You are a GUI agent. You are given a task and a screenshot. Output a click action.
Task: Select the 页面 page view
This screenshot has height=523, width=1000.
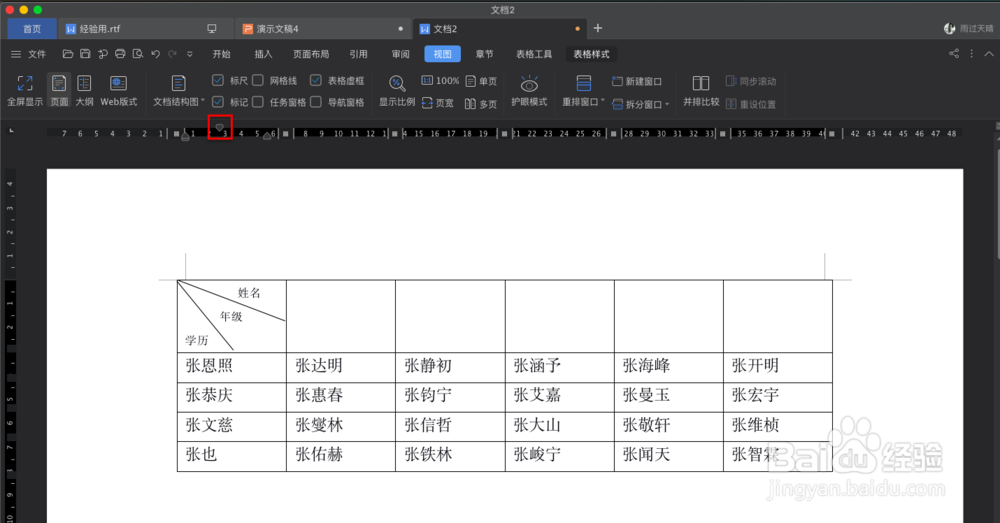[x=59, y=91]
